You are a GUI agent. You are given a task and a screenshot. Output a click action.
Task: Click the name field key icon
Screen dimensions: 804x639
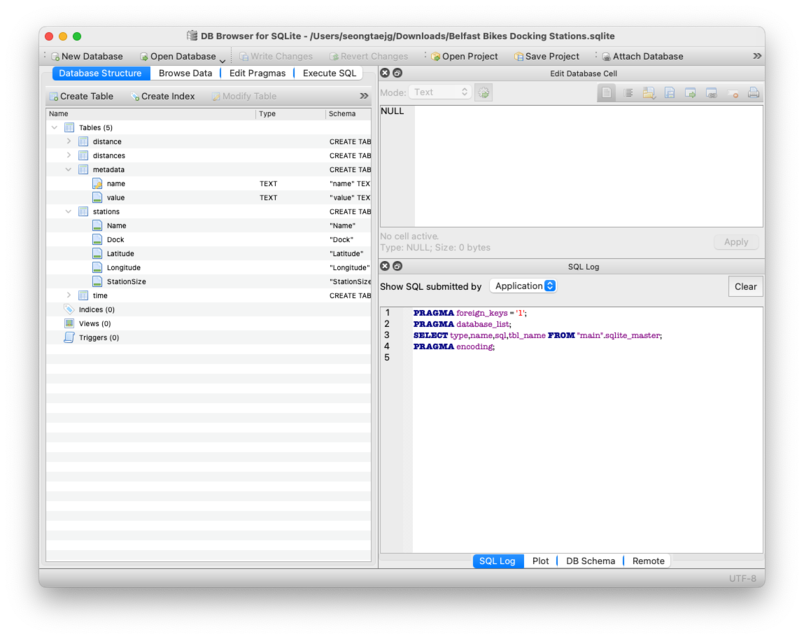click(x=97, y=183)
